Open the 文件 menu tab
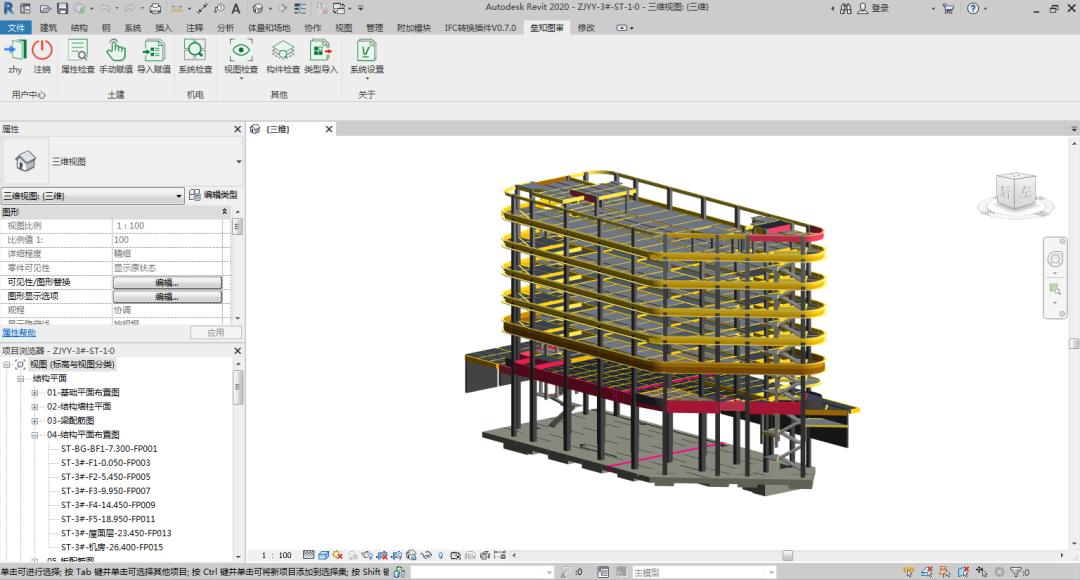 tap(16, 28)
